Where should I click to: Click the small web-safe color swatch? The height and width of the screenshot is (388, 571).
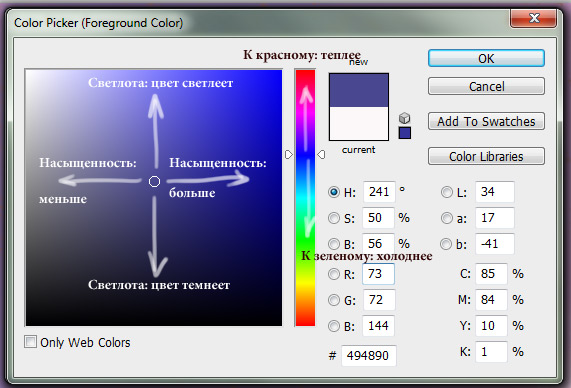(x=405, y=133)
